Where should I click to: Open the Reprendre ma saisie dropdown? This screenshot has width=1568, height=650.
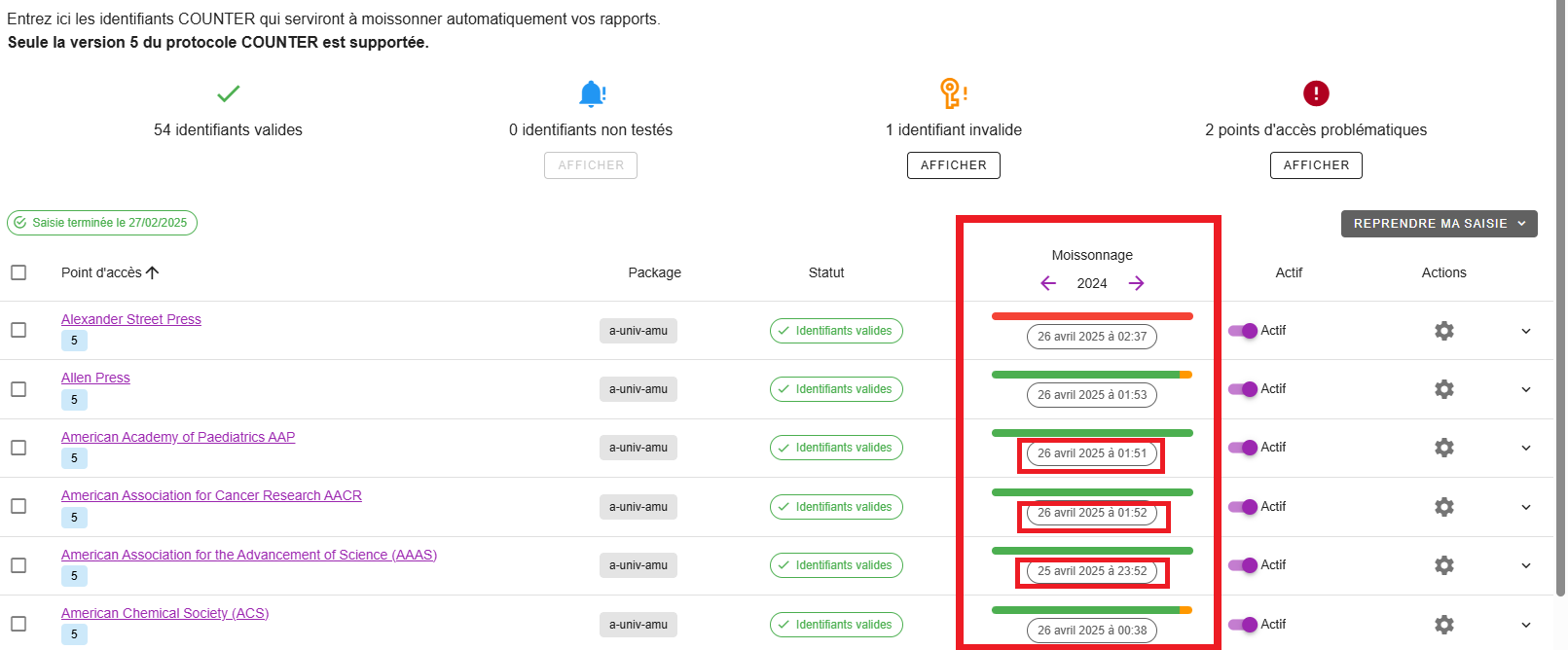coord(1439,224)
